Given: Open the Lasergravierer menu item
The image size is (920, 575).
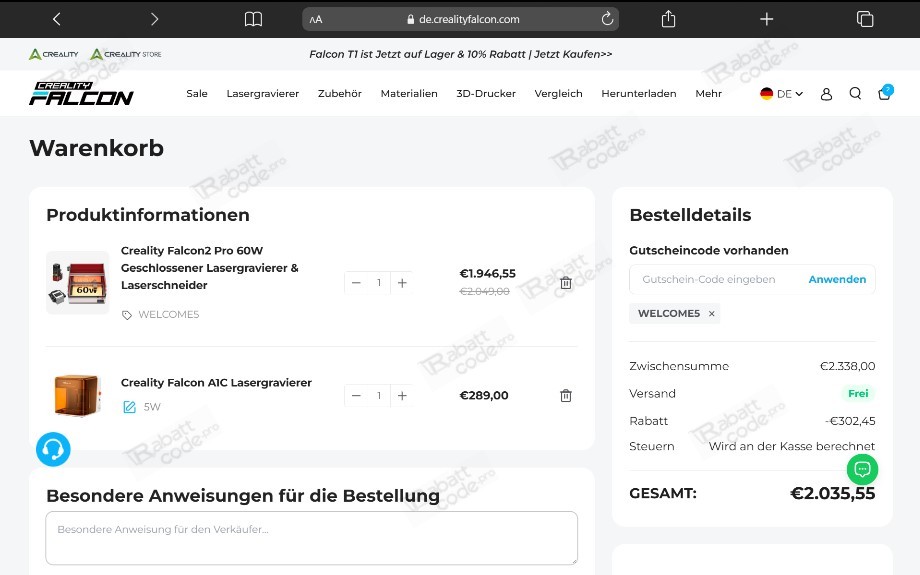Looking at the screenshot, I should (x=263, y=93).
